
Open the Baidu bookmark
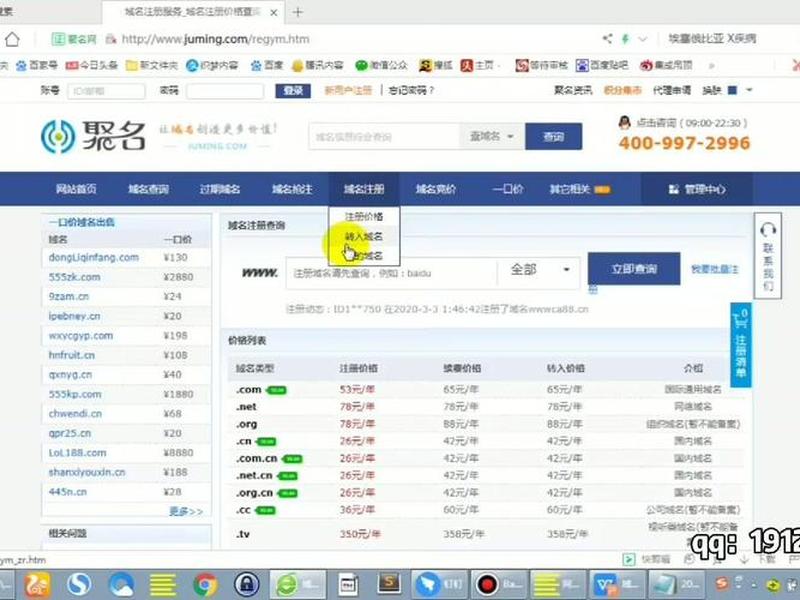coord(267,65)
